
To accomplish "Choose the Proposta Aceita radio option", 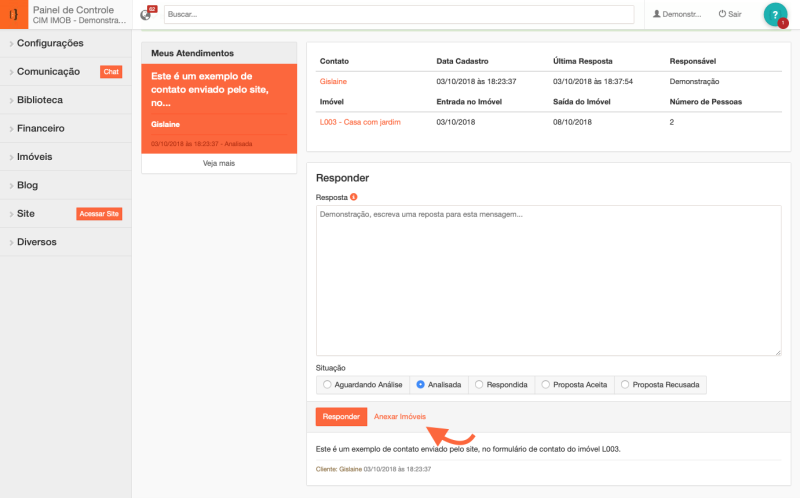I will tap(545, 384).
